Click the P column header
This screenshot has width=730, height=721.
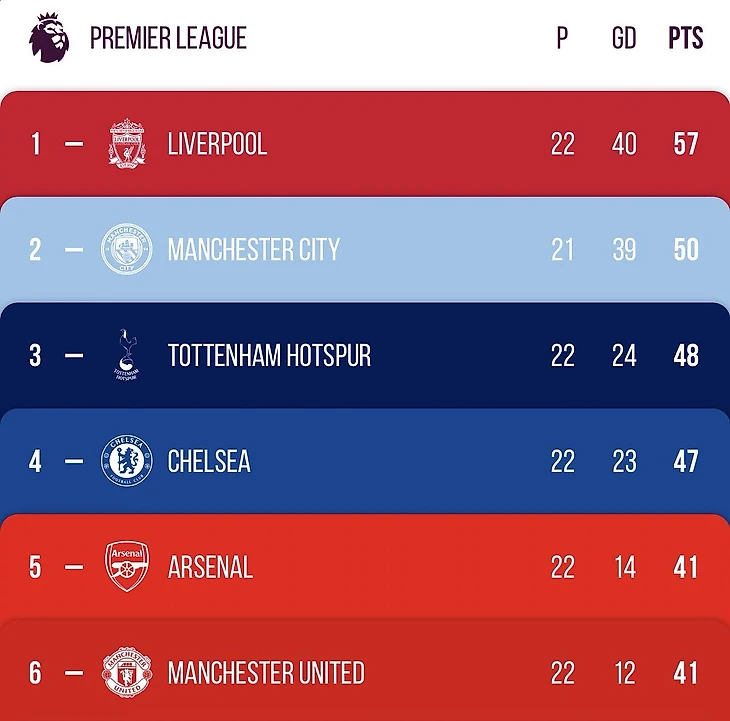(562, 39)
